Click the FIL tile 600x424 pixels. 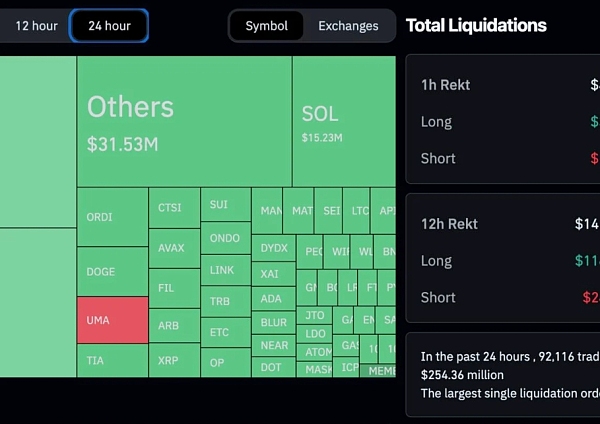coord(174,288)
